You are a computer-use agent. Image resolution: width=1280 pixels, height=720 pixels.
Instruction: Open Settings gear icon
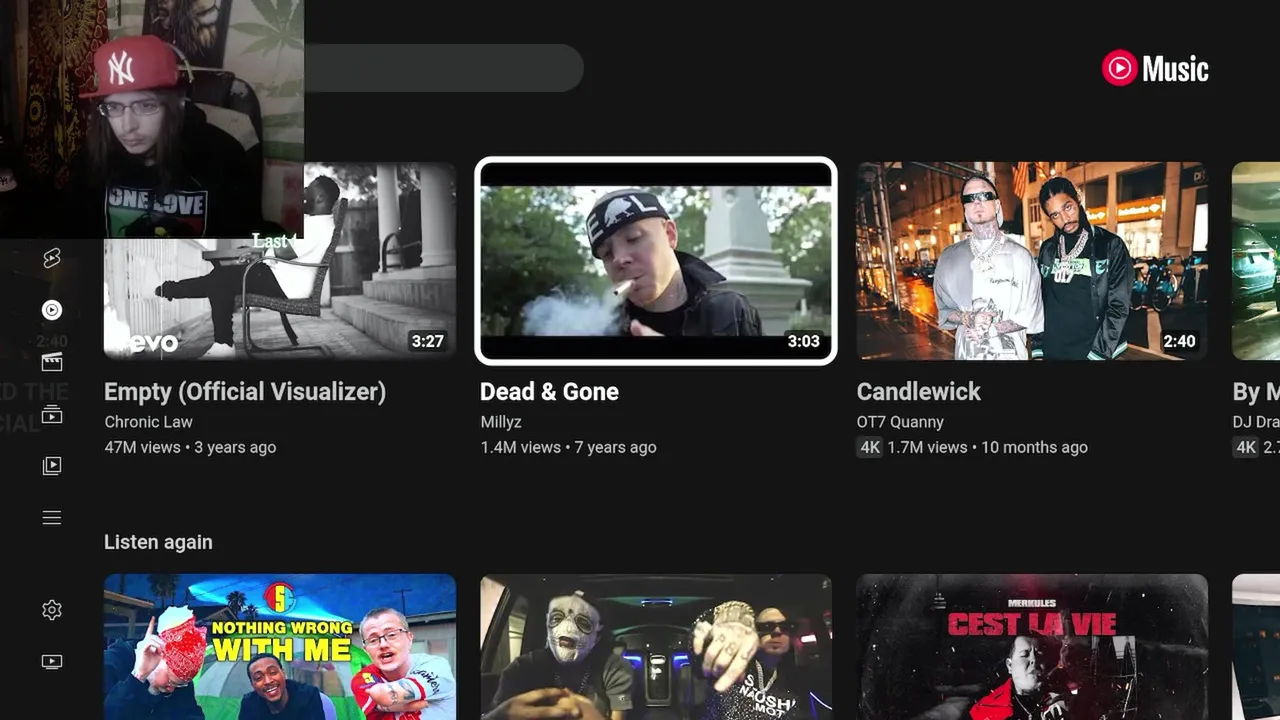(52, 610)
